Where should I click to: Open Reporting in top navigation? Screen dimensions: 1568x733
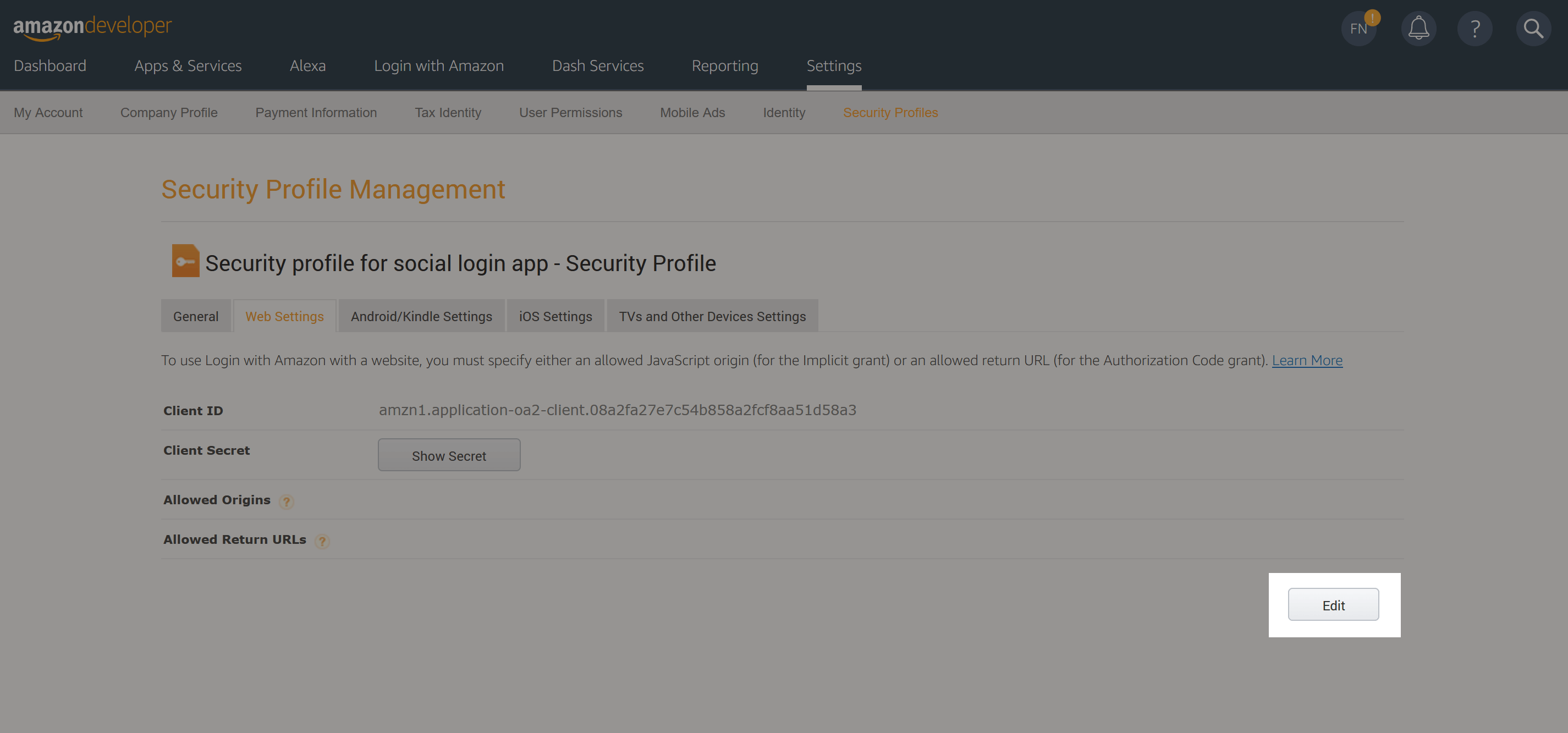coord(725,66)
